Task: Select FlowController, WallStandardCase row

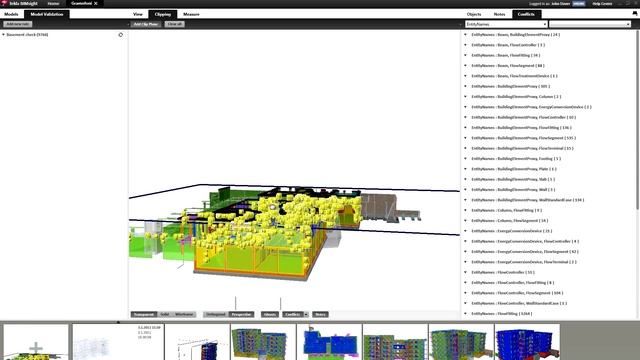Action: 519,303
